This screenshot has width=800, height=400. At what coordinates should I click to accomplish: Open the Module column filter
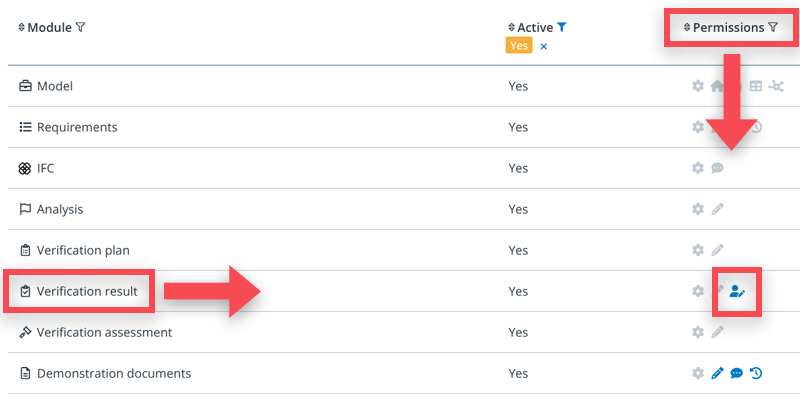[80, 28]
